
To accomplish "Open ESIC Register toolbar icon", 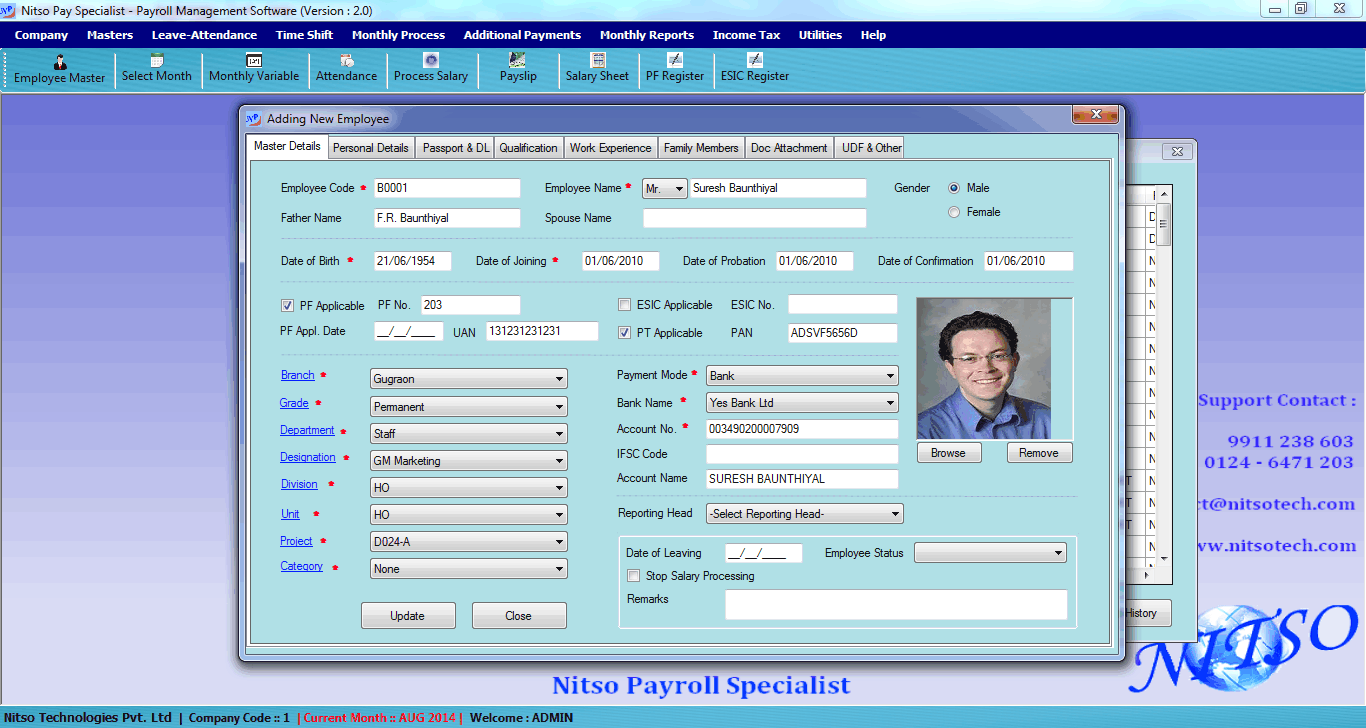I will pyautogui.click(x=755, y=69).
